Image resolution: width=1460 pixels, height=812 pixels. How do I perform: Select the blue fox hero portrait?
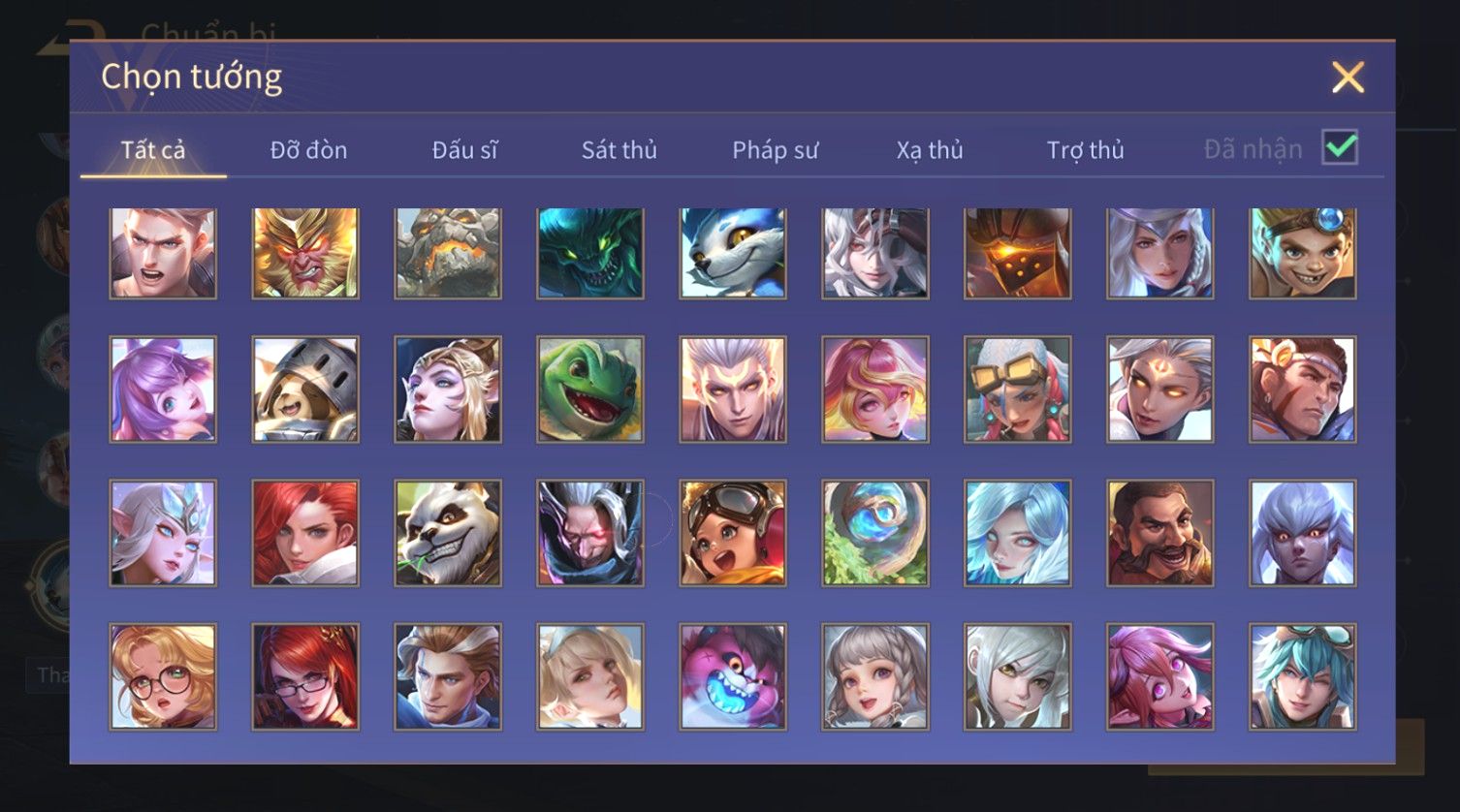tap(733, 252)
